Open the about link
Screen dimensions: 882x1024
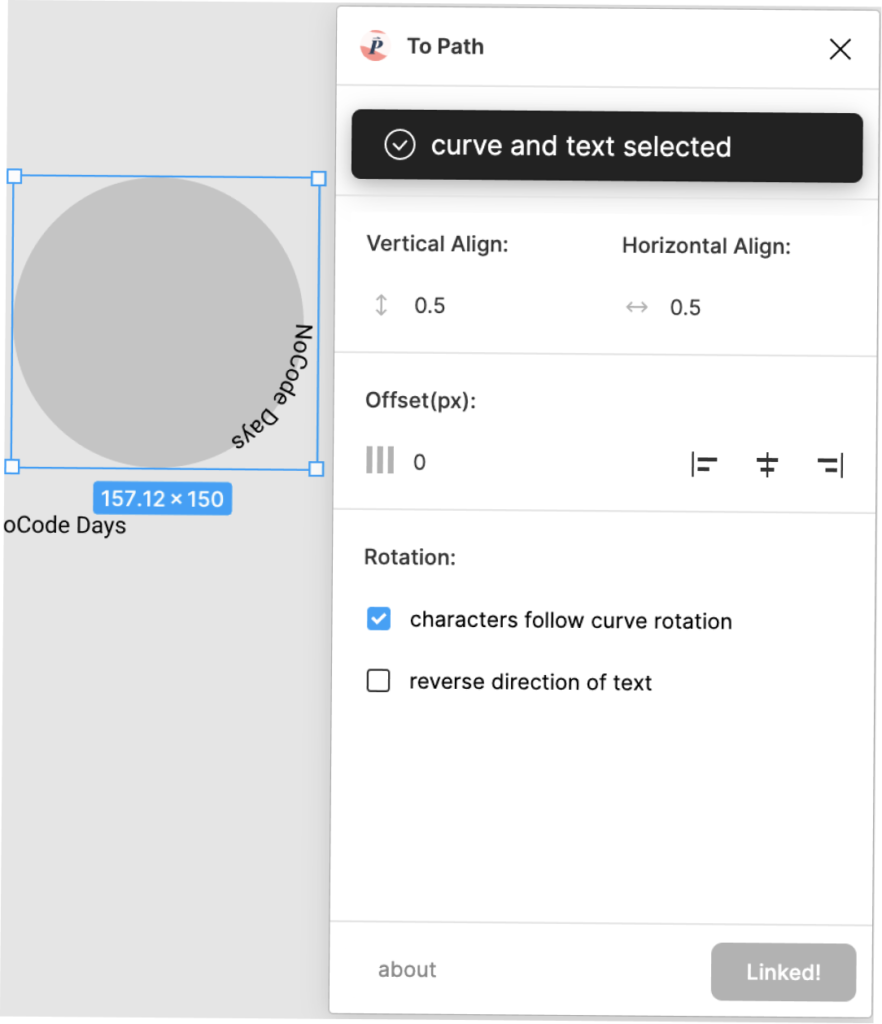click(x=407, y=970)
